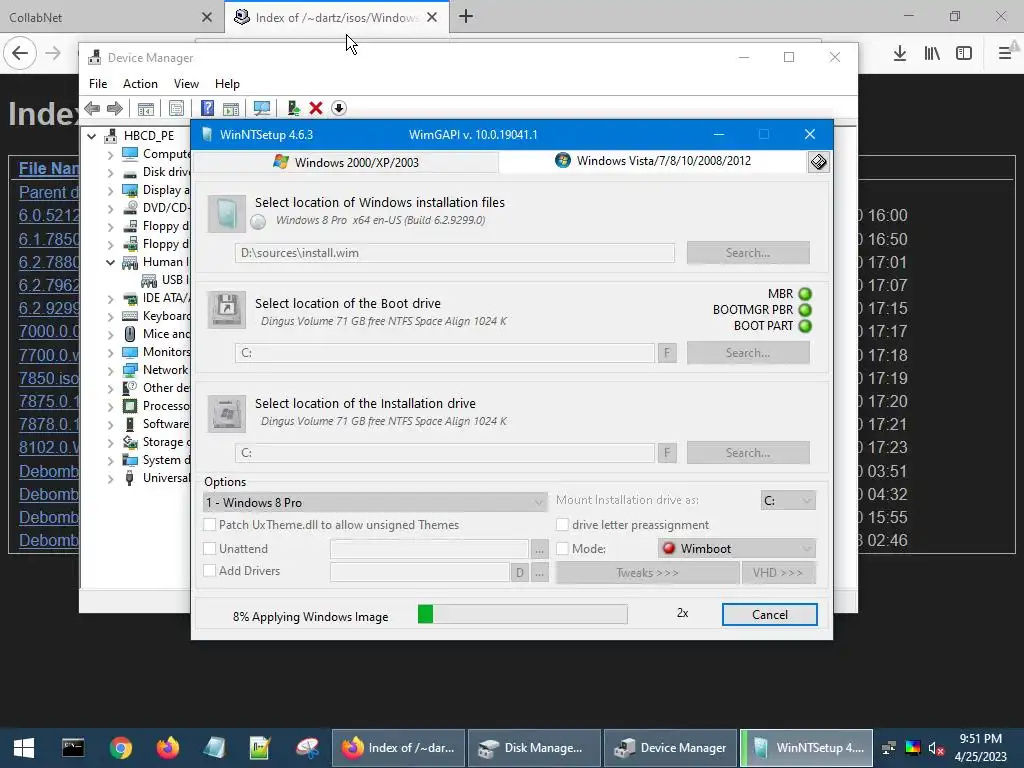
Task: Click the green BOOT PART indicator
Action: (805, 326)
